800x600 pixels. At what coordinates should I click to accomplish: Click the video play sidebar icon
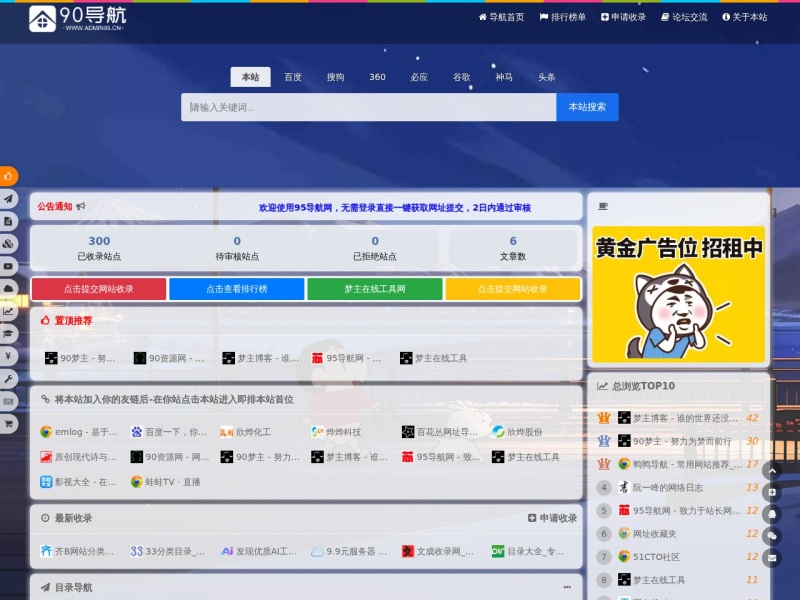click(x=8, y=266)
